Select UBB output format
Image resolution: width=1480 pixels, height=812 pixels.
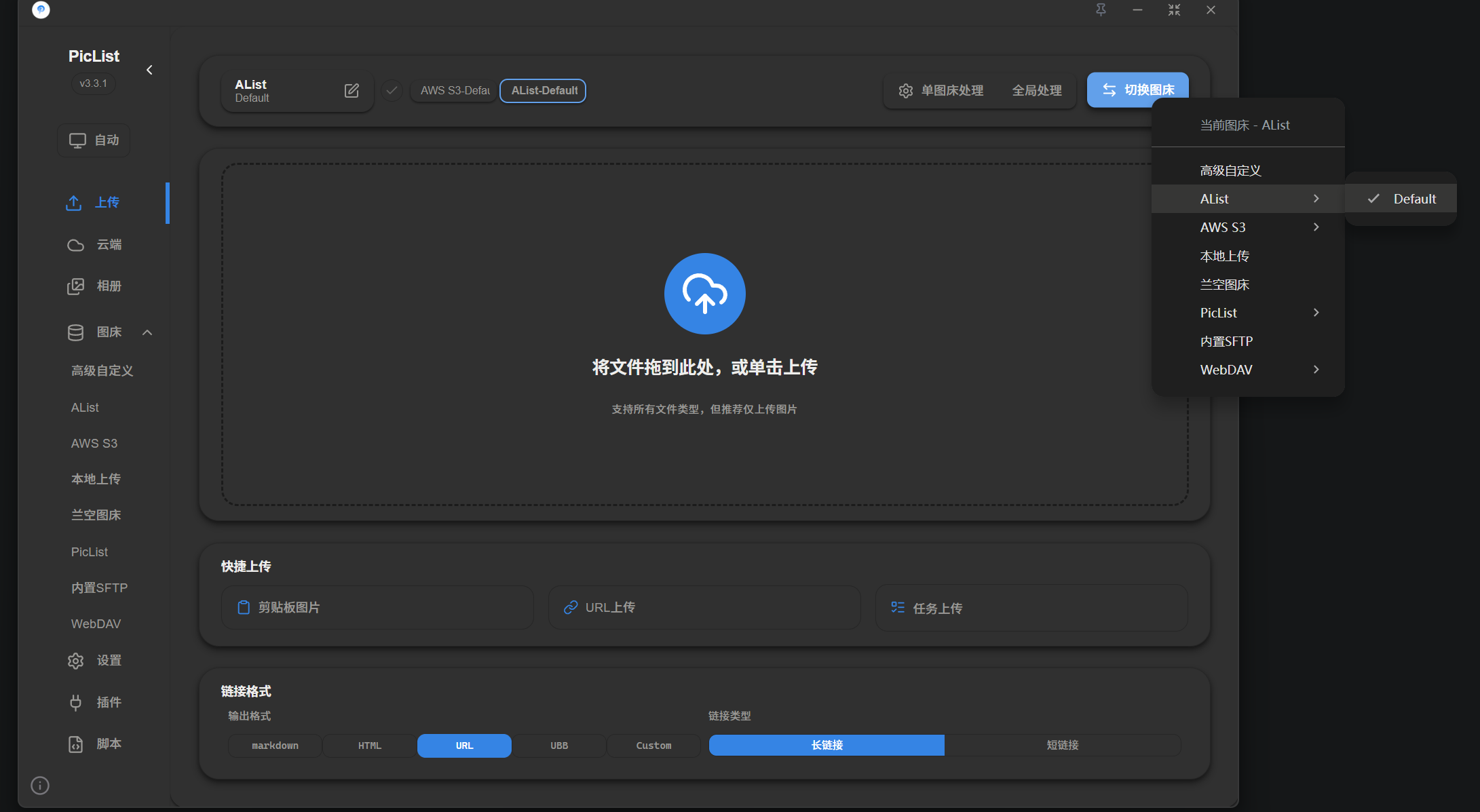point(558,745)
